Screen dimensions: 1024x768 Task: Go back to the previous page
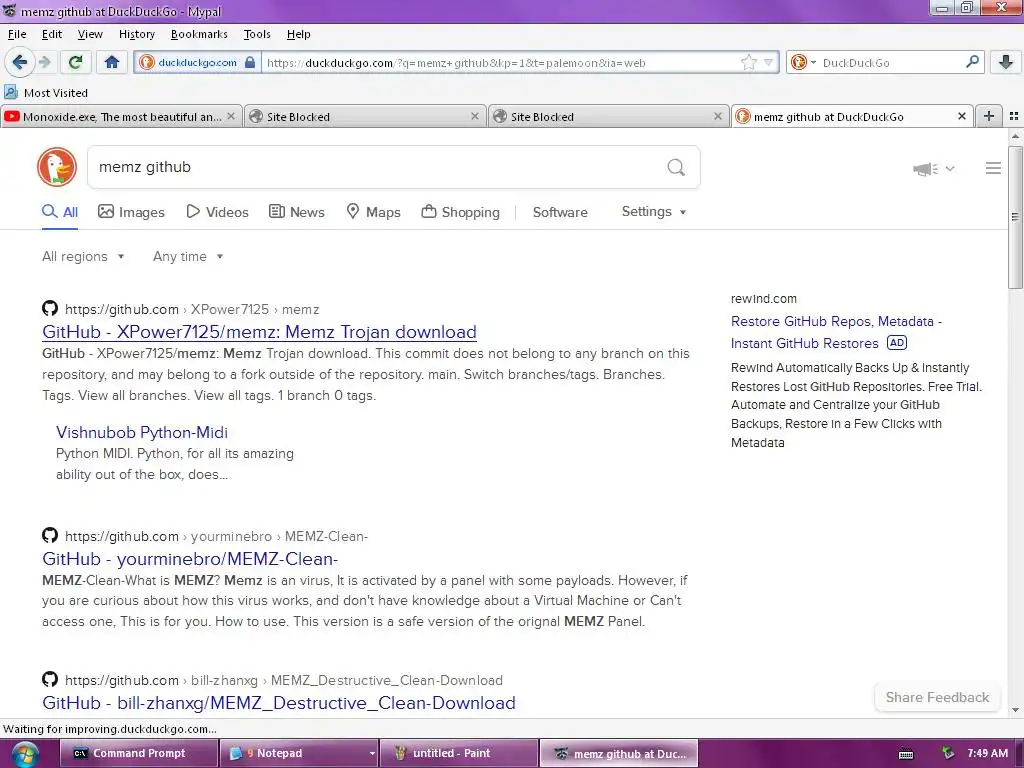tap(20, 62)
